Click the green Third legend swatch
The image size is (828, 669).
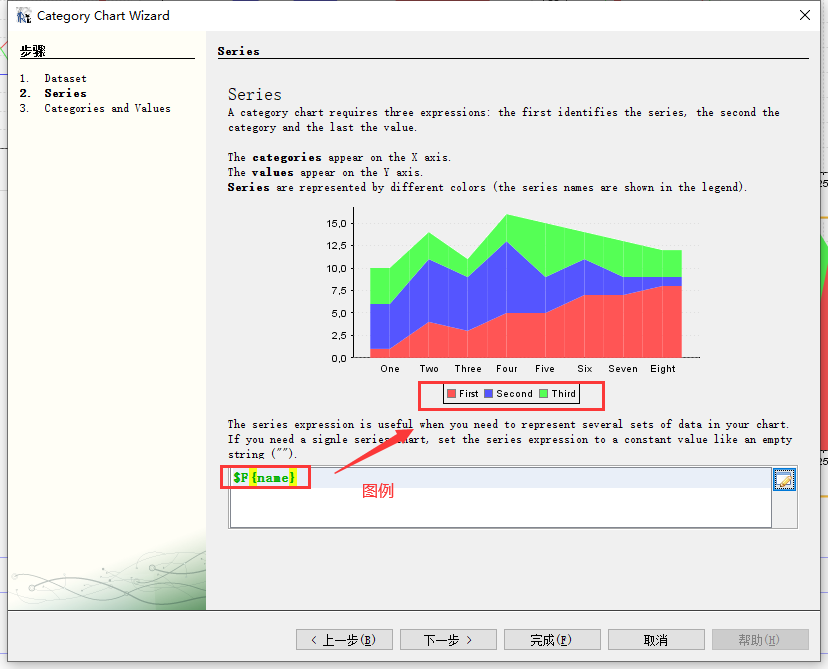[x=543, y=393]
